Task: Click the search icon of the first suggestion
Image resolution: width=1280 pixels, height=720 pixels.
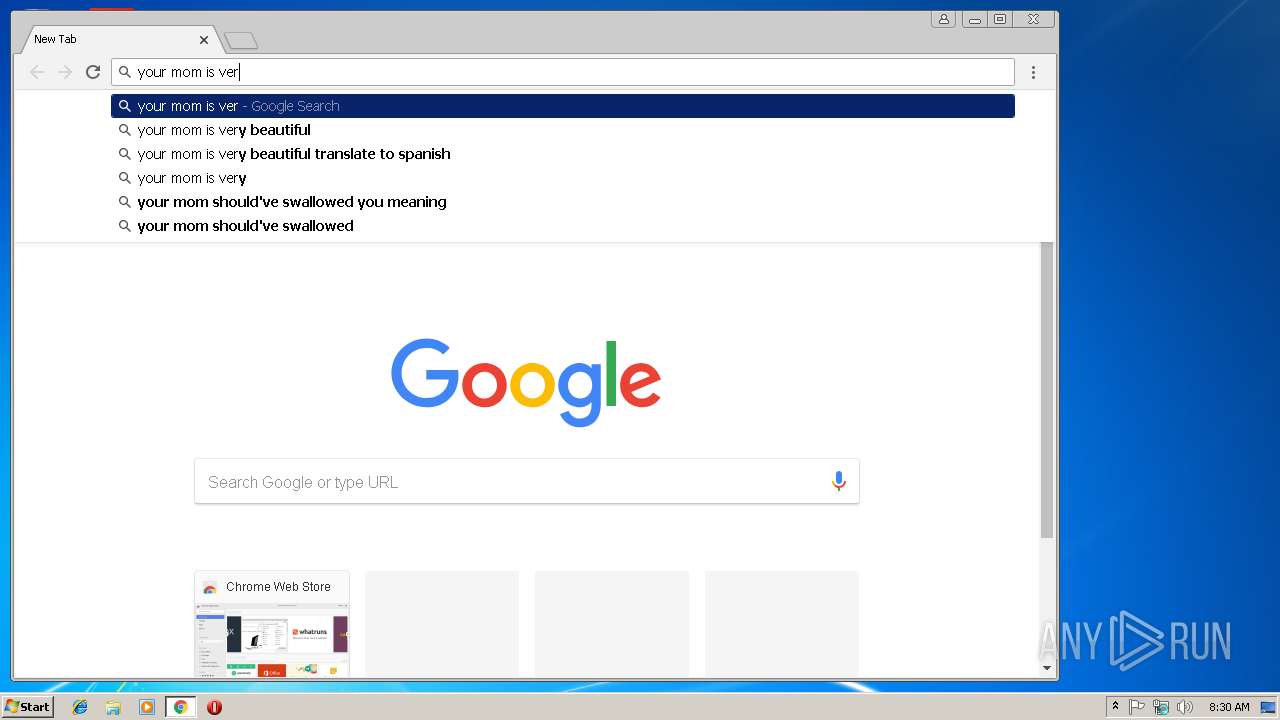Action: 125,106
